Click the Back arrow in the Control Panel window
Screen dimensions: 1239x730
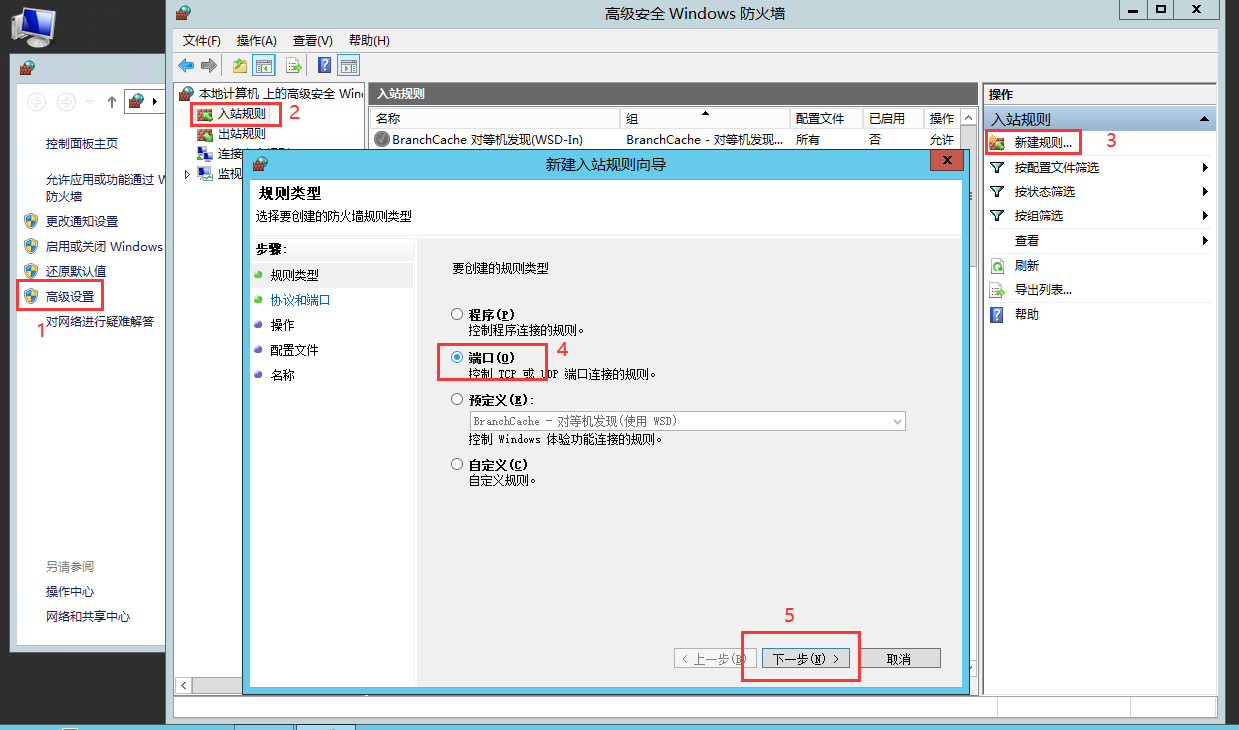pyautogui.click(x=36, y=101)
